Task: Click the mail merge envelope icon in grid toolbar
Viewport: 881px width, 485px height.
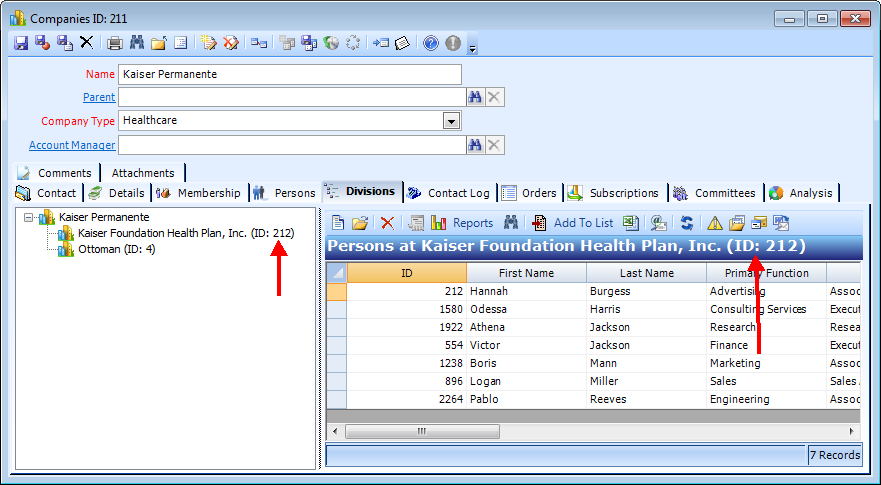Action: pos(781,223)
